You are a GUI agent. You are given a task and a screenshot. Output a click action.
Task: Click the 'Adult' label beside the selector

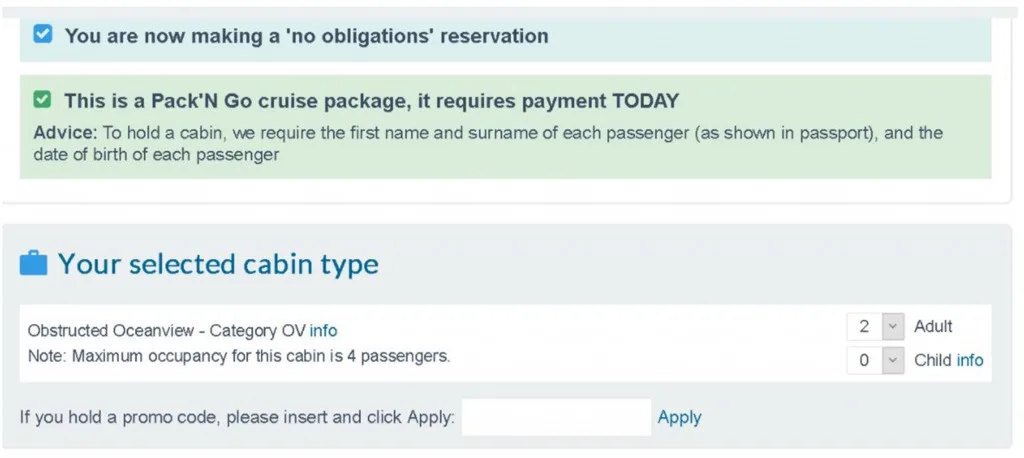coord(933,326)
